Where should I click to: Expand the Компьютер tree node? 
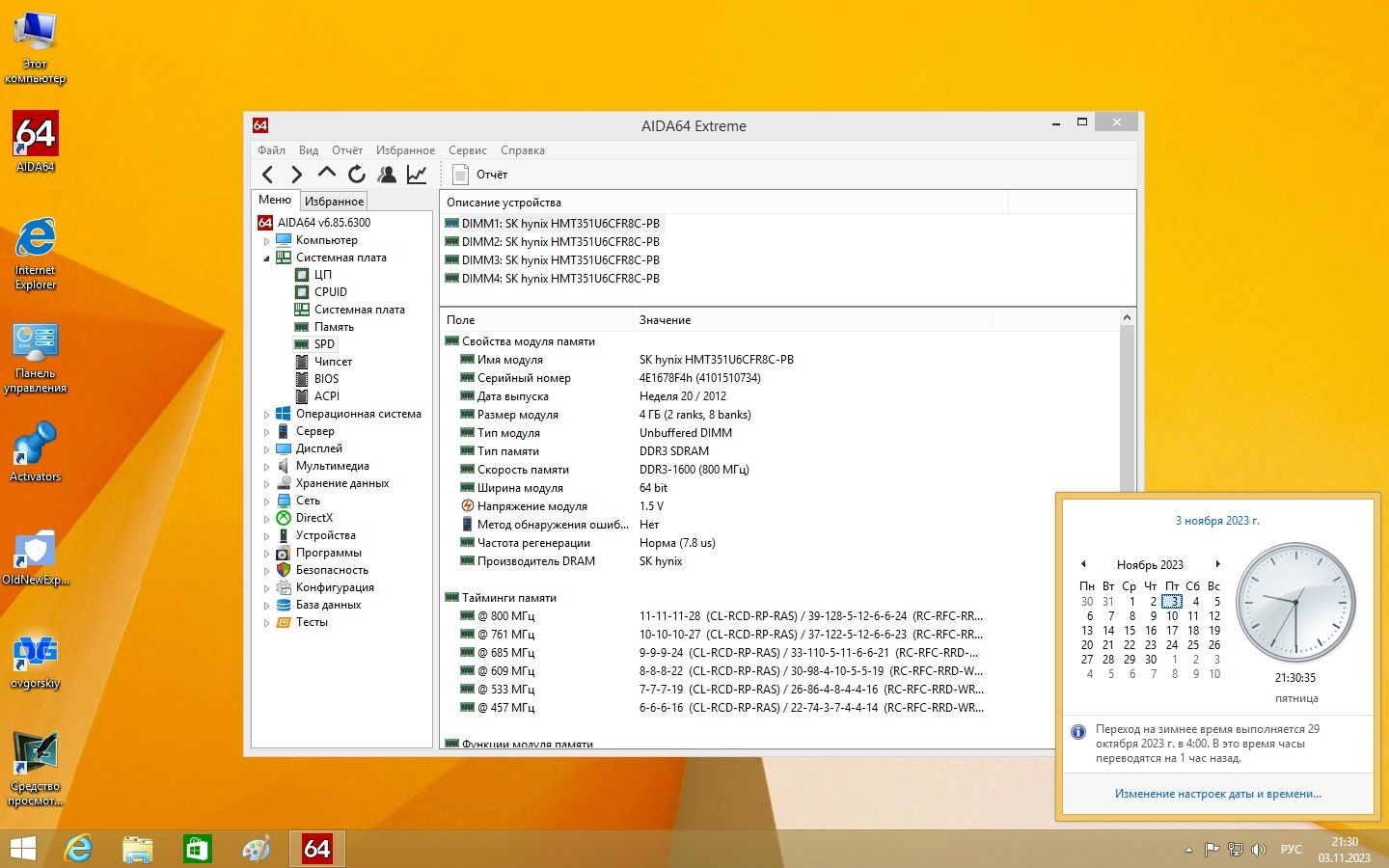coord(267,241)
